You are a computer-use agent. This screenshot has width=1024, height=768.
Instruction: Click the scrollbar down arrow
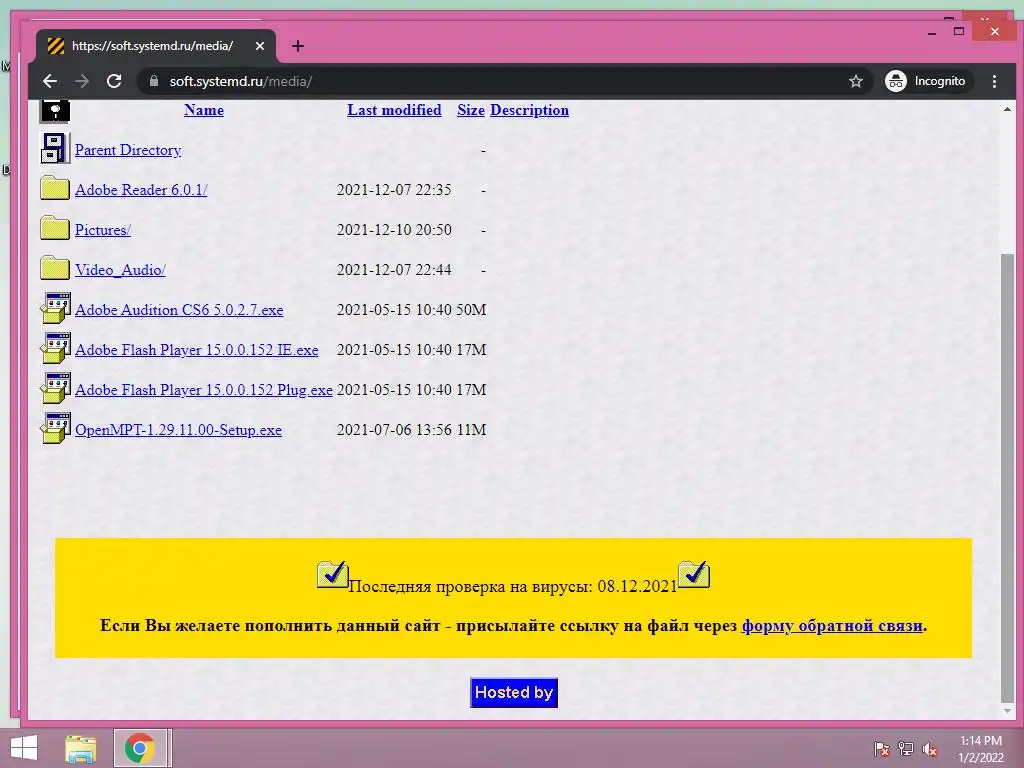click(1007, 711)
